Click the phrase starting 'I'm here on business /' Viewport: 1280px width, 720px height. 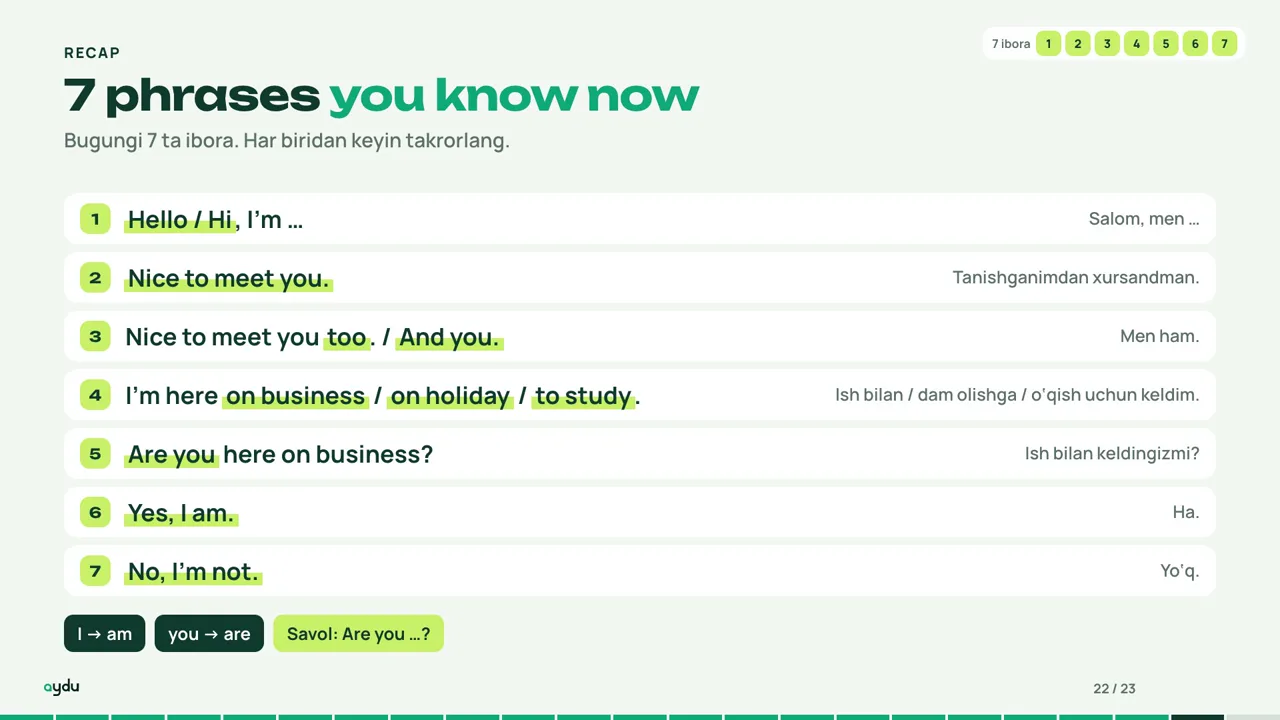pos(383,396)
